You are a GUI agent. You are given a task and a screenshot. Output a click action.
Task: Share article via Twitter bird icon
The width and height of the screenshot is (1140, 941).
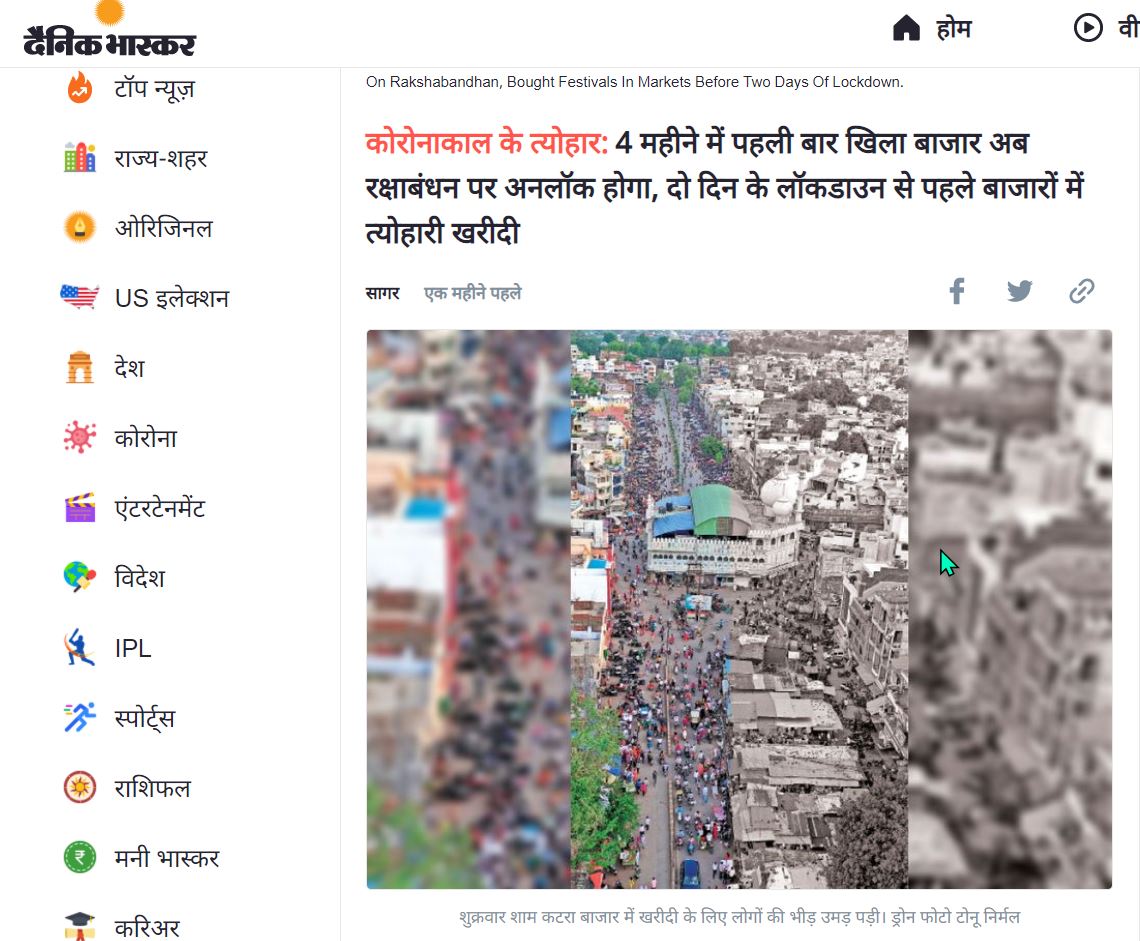(x=1019, y=291)
